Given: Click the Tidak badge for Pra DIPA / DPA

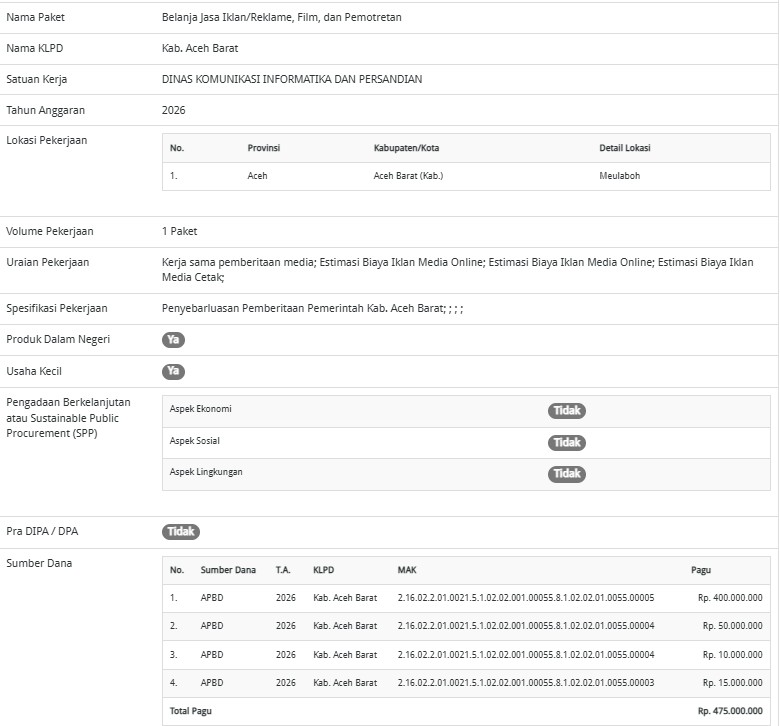Looking at the screenshot, I should click(x=181, y=532).
